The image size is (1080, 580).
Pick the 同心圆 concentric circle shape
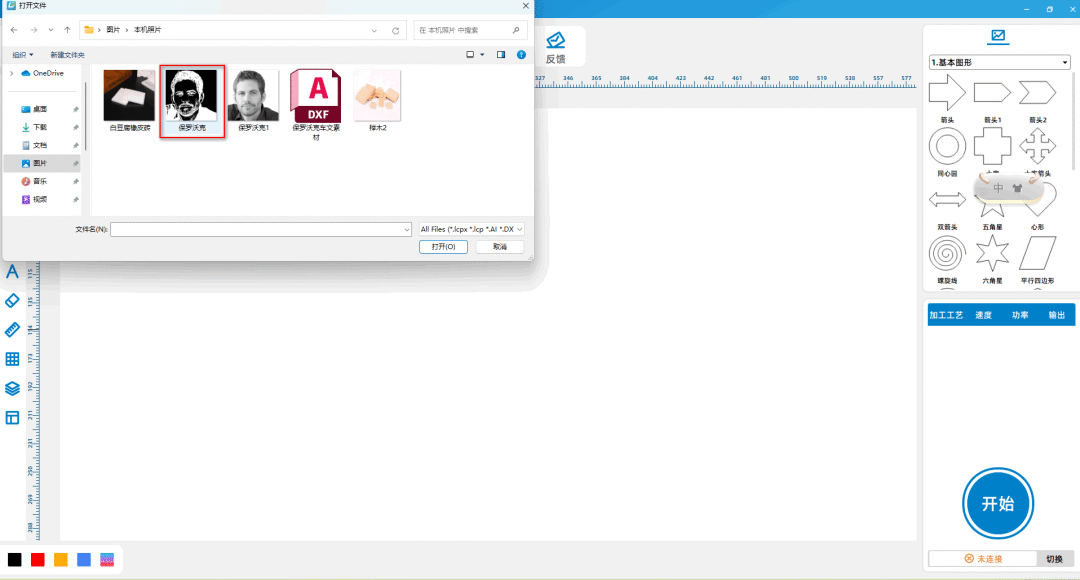(947, 148)
